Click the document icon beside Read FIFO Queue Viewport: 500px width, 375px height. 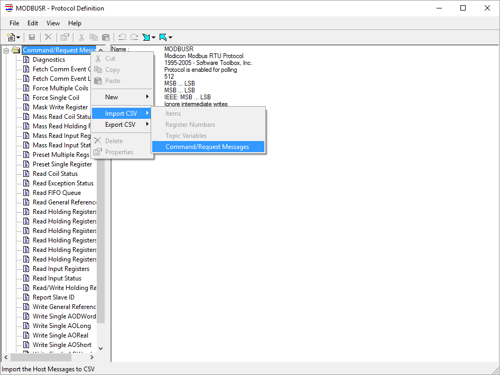tap(26, 193)
